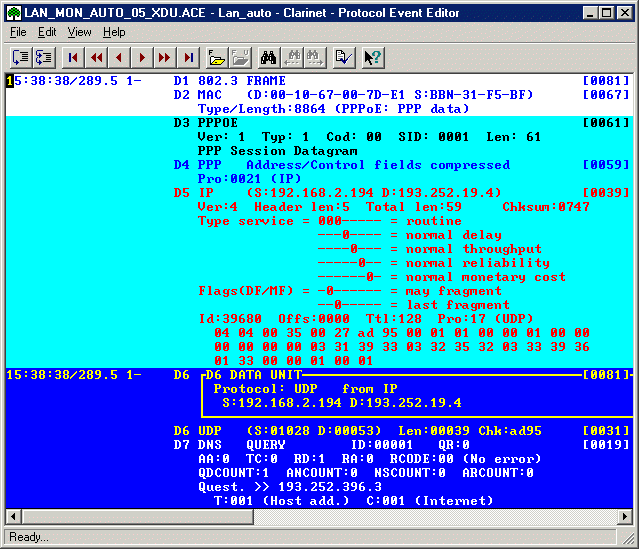Step forward one event with right arrow

pos(142,57)
